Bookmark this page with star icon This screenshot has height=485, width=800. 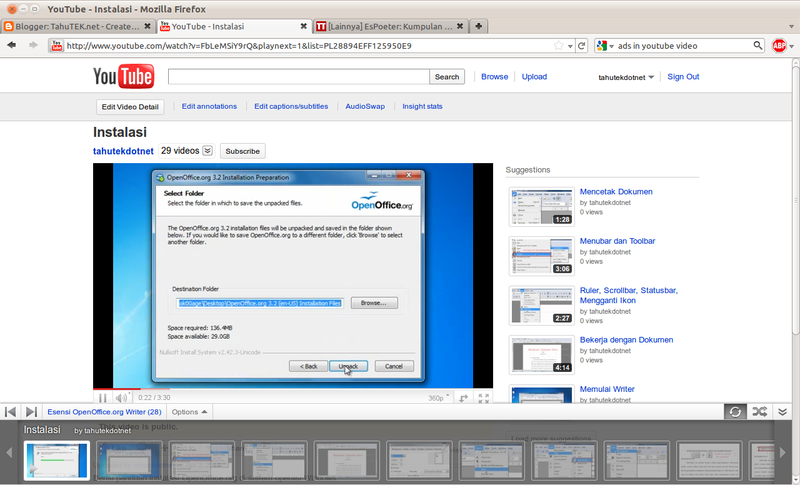click(x=558, y=45)
